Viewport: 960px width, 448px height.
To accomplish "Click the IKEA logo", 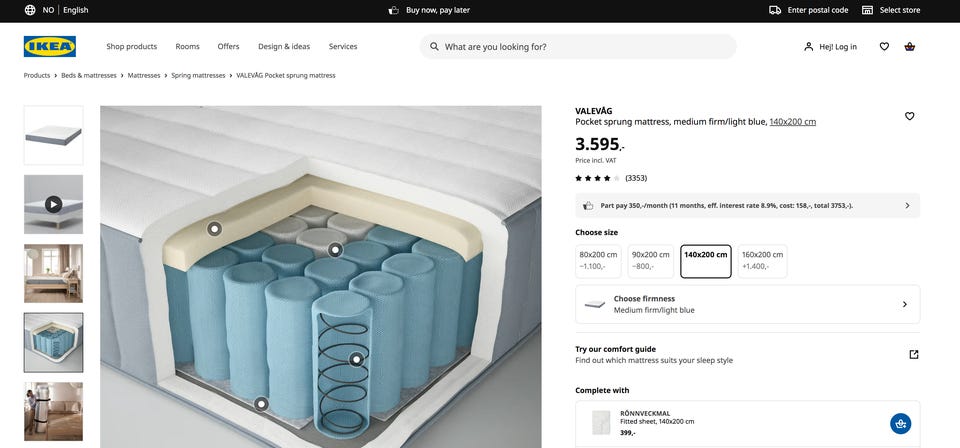I will 50,47.
